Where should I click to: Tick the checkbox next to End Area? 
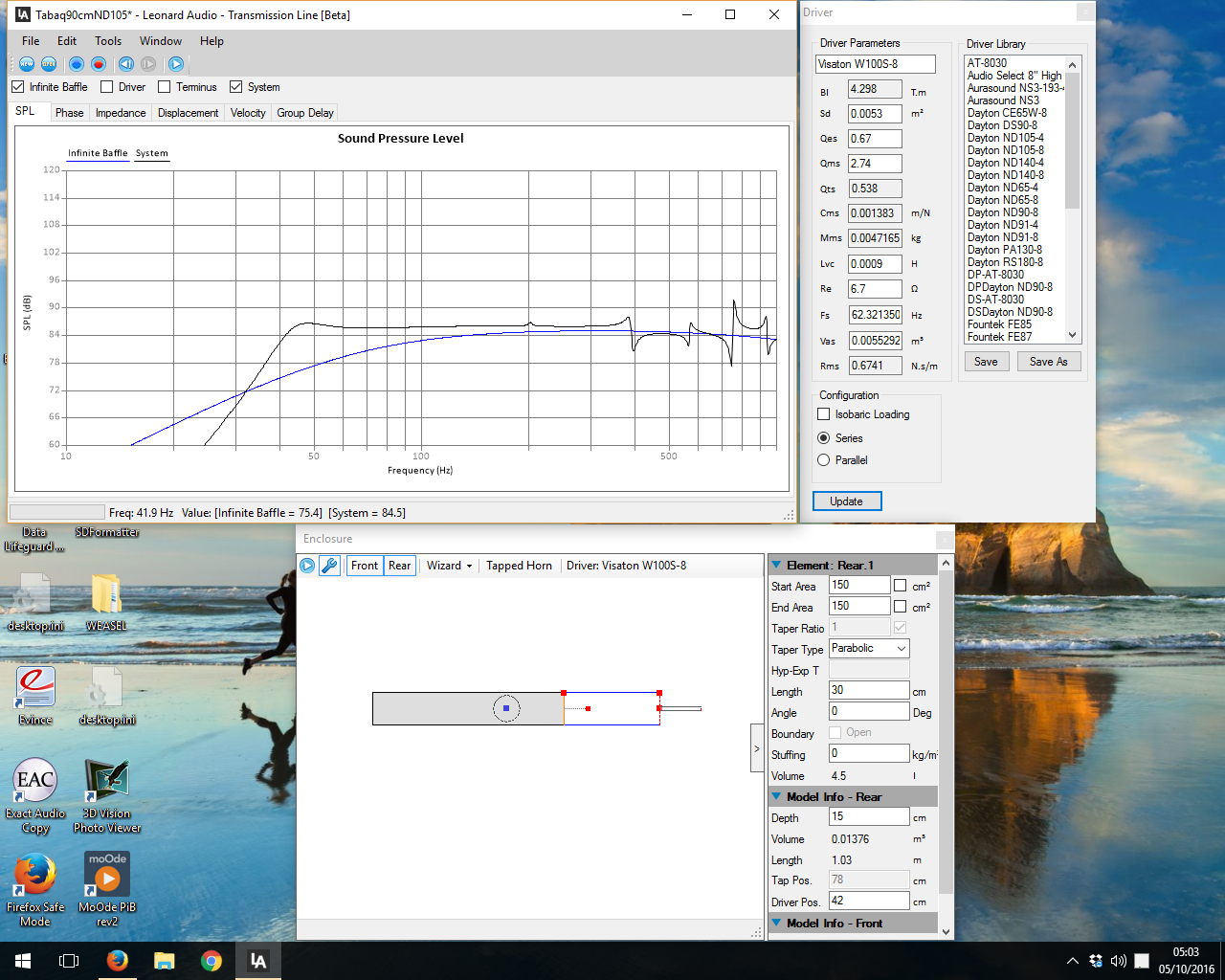(x=900, y=607)
